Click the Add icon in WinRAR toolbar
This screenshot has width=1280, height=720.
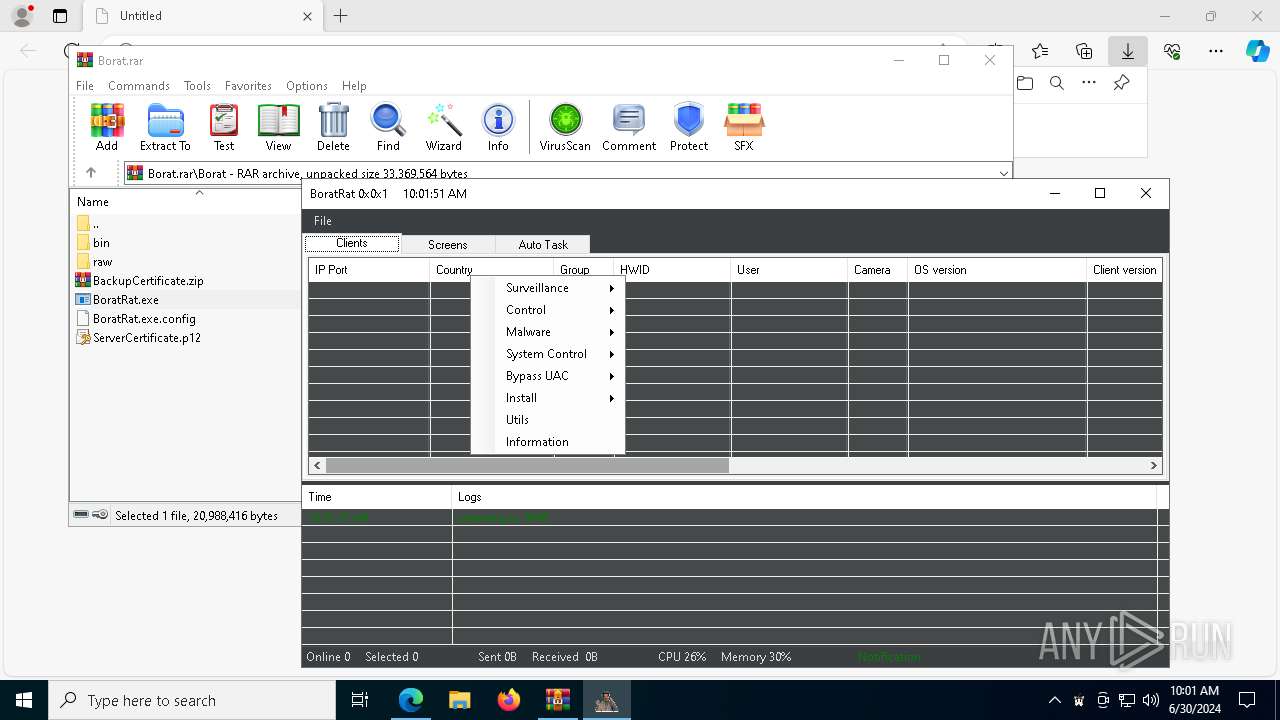[107, 127]
